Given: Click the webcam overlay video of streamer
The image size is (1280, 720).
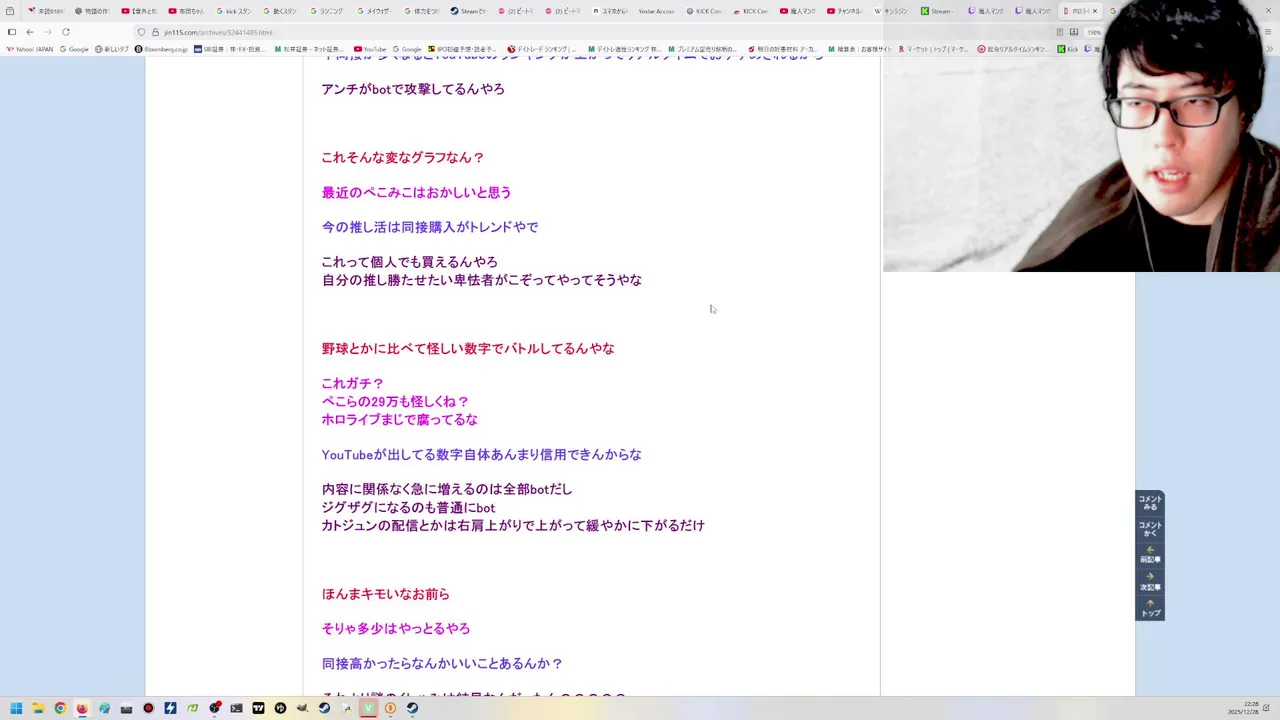Looking at the screenshot, I should click(1081, 136).
